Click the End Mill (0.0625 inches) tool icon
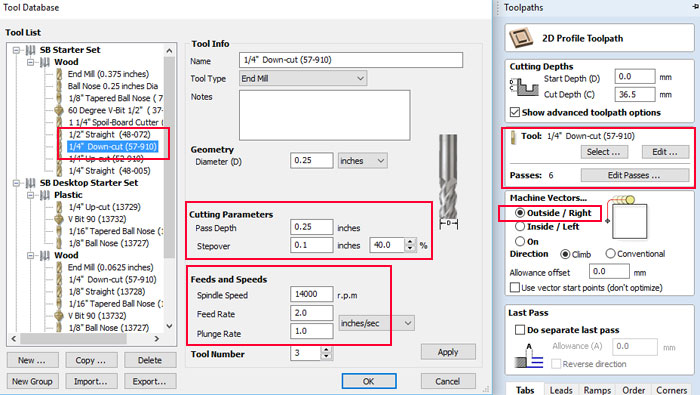This screenshot has height=395, width=700. [59, 267]
